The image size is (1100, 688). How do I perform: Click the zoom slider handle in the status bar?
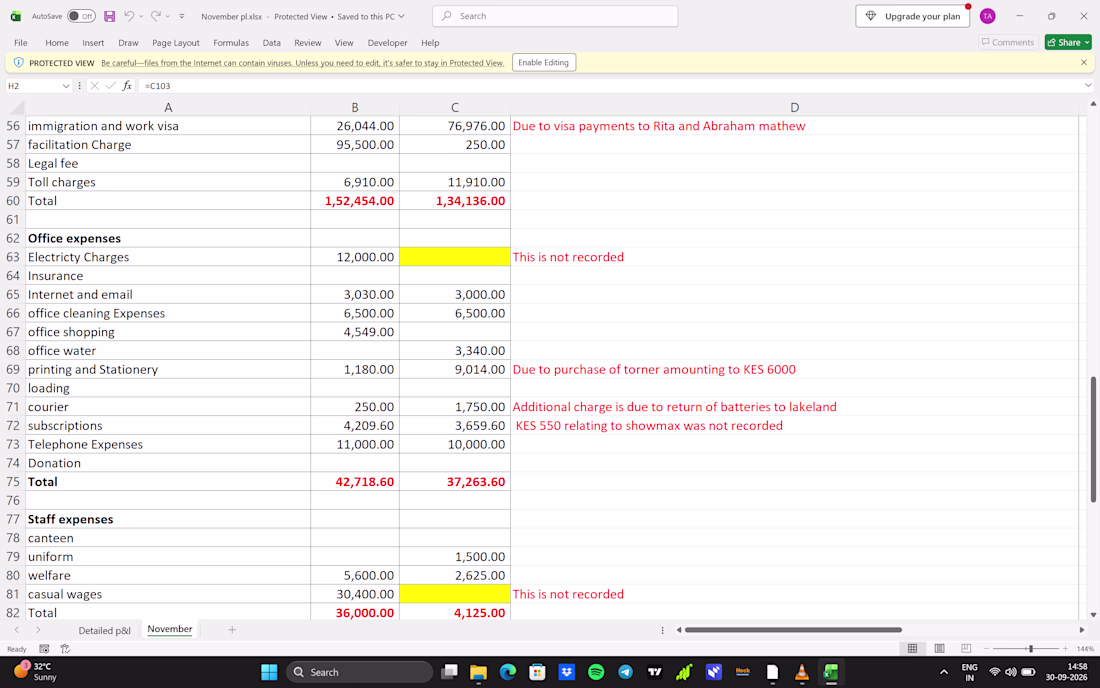click(x=1031, y=649)
